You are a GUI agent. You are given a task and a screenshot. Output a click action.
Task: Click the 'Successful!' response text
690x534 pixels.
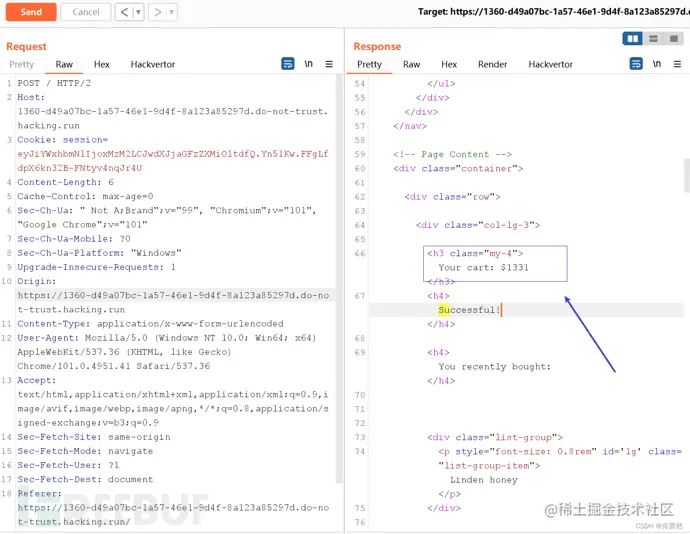469,310
